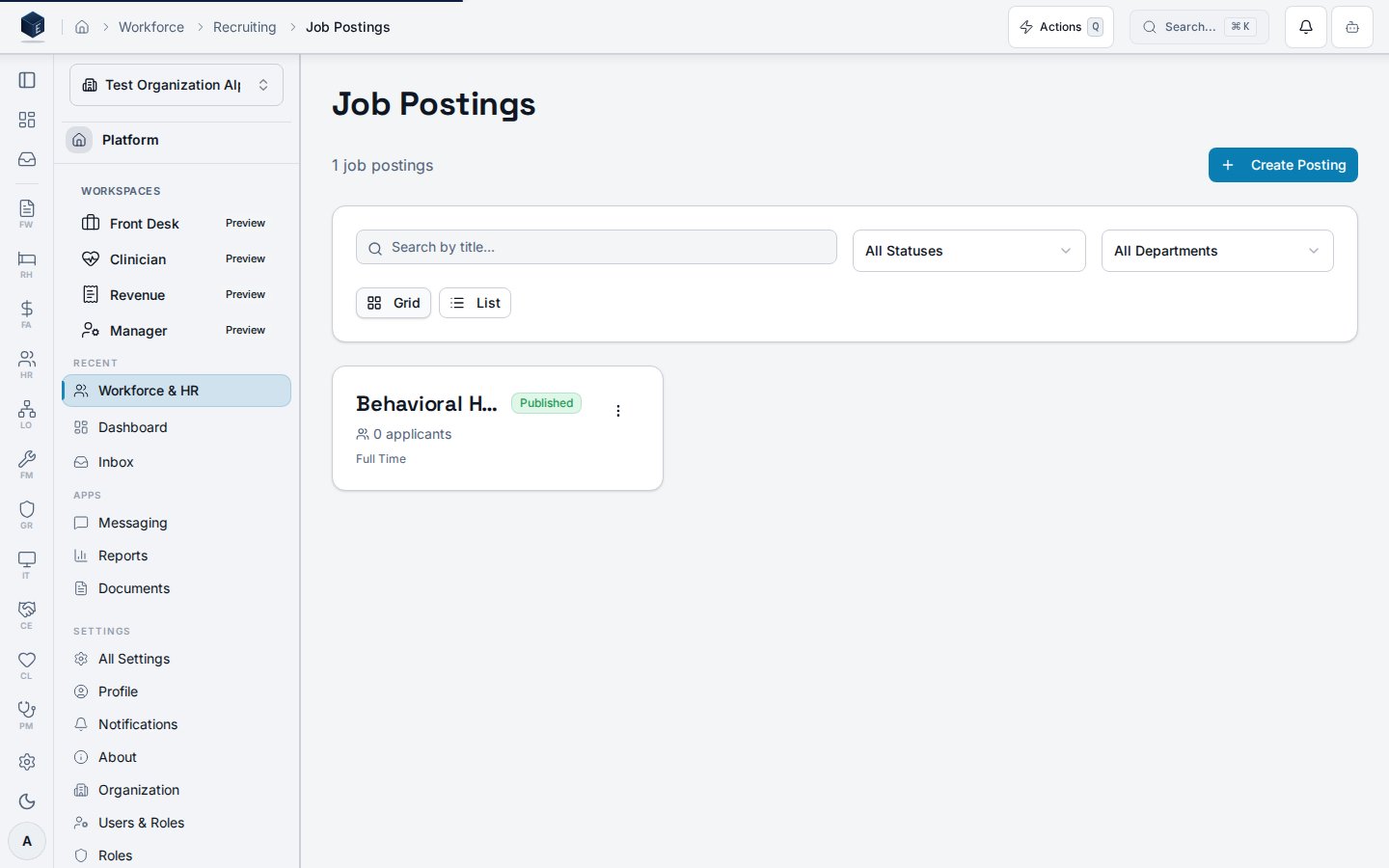Viewport: 1389px width, 868px height.
Task: Open the IT monitor rail icon
Action: (x=27, y=564)
